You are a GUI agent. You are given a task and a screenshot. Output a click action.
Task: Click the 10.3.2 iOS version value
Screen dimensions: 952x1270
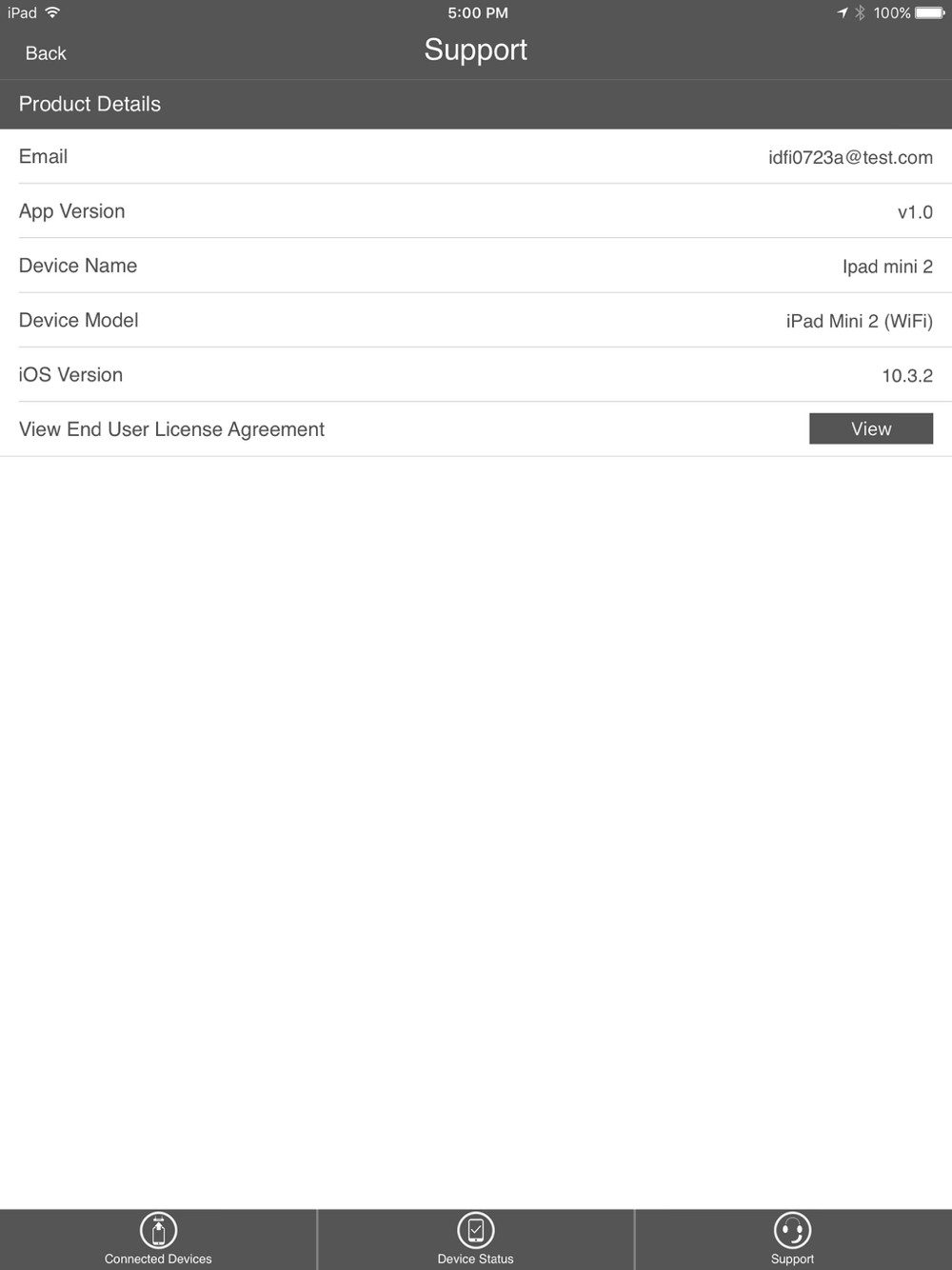click(x=906, y=375)
